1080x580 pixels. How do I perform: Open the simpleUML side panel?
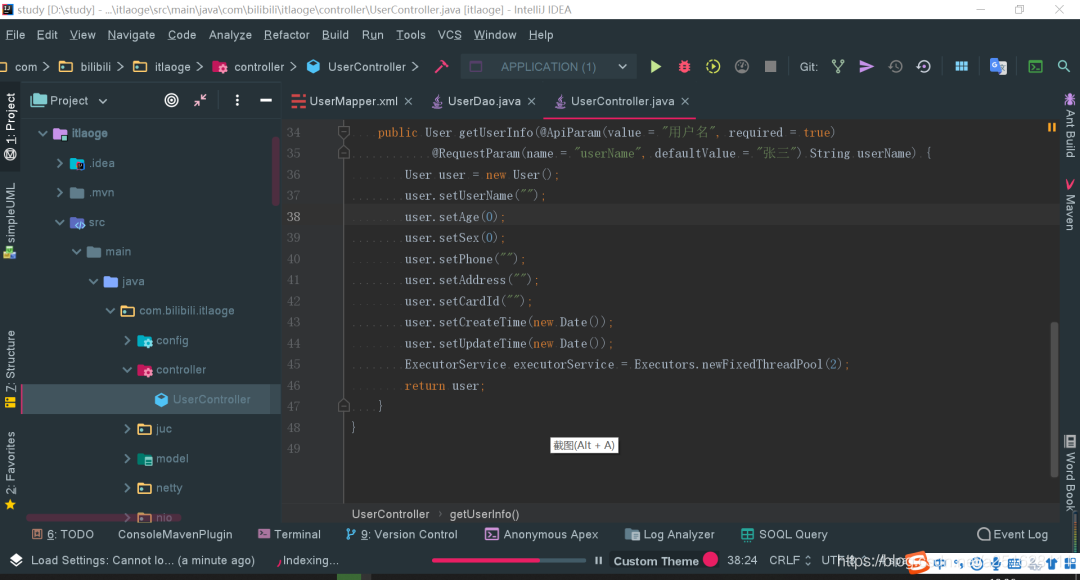click(x=10, y=220)
